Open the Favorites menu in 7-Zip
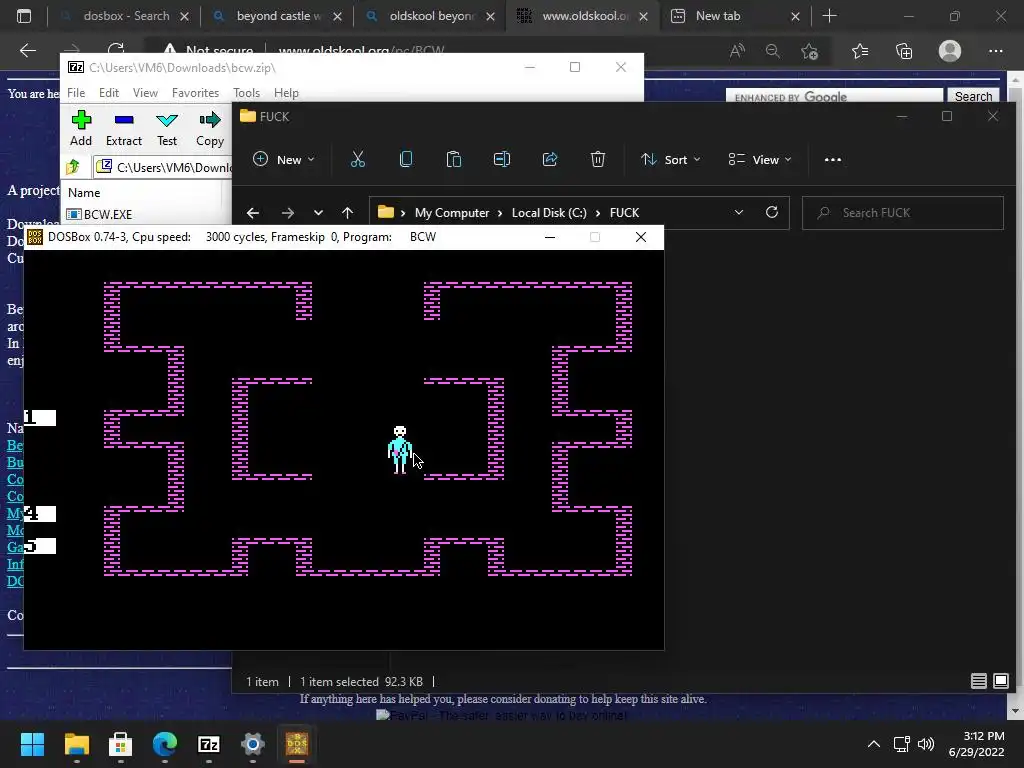Screen dimensions: 1024x768 point(195,93)
